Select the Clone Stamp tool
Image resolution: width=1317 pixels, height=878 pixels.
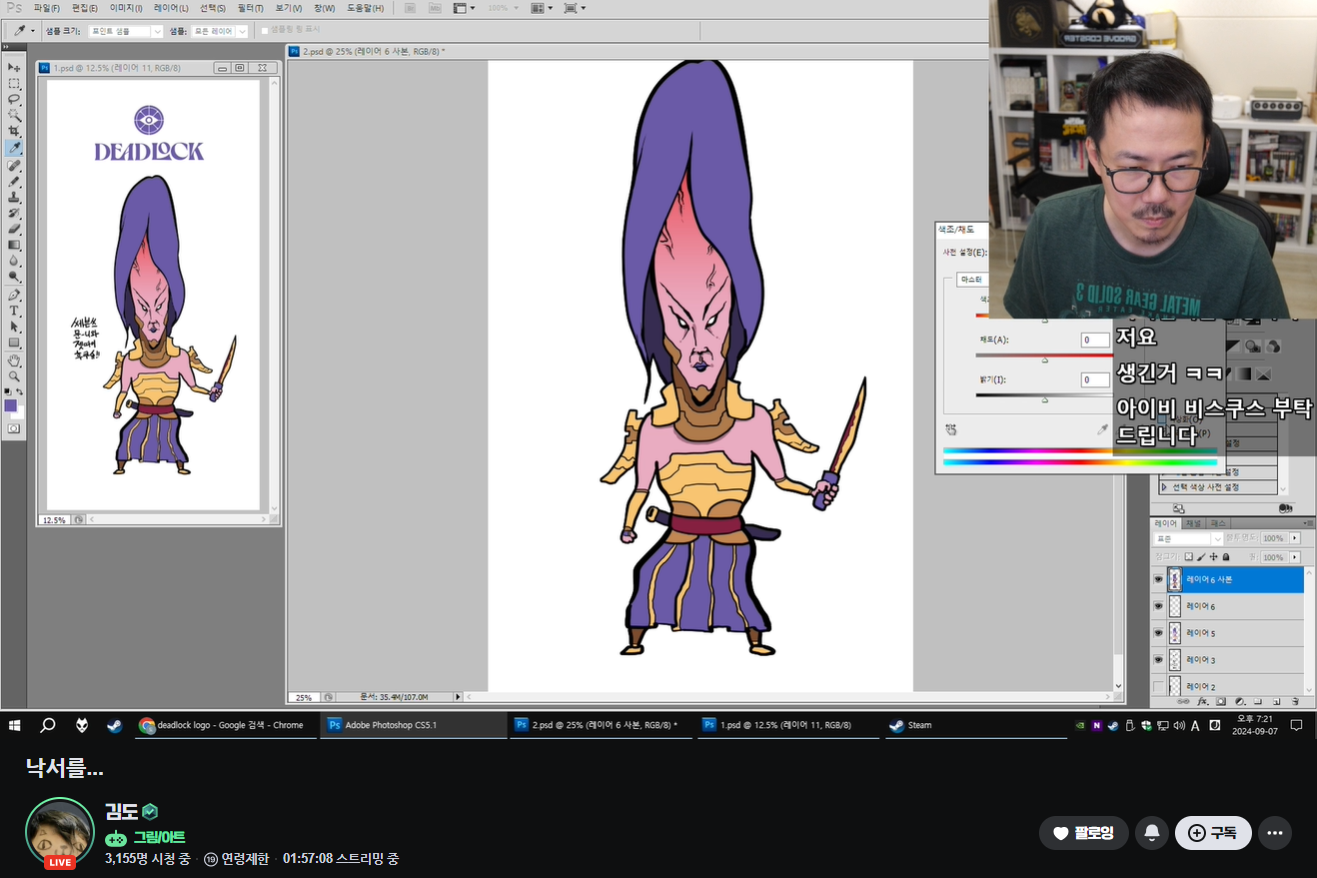(x=14, y=197)
